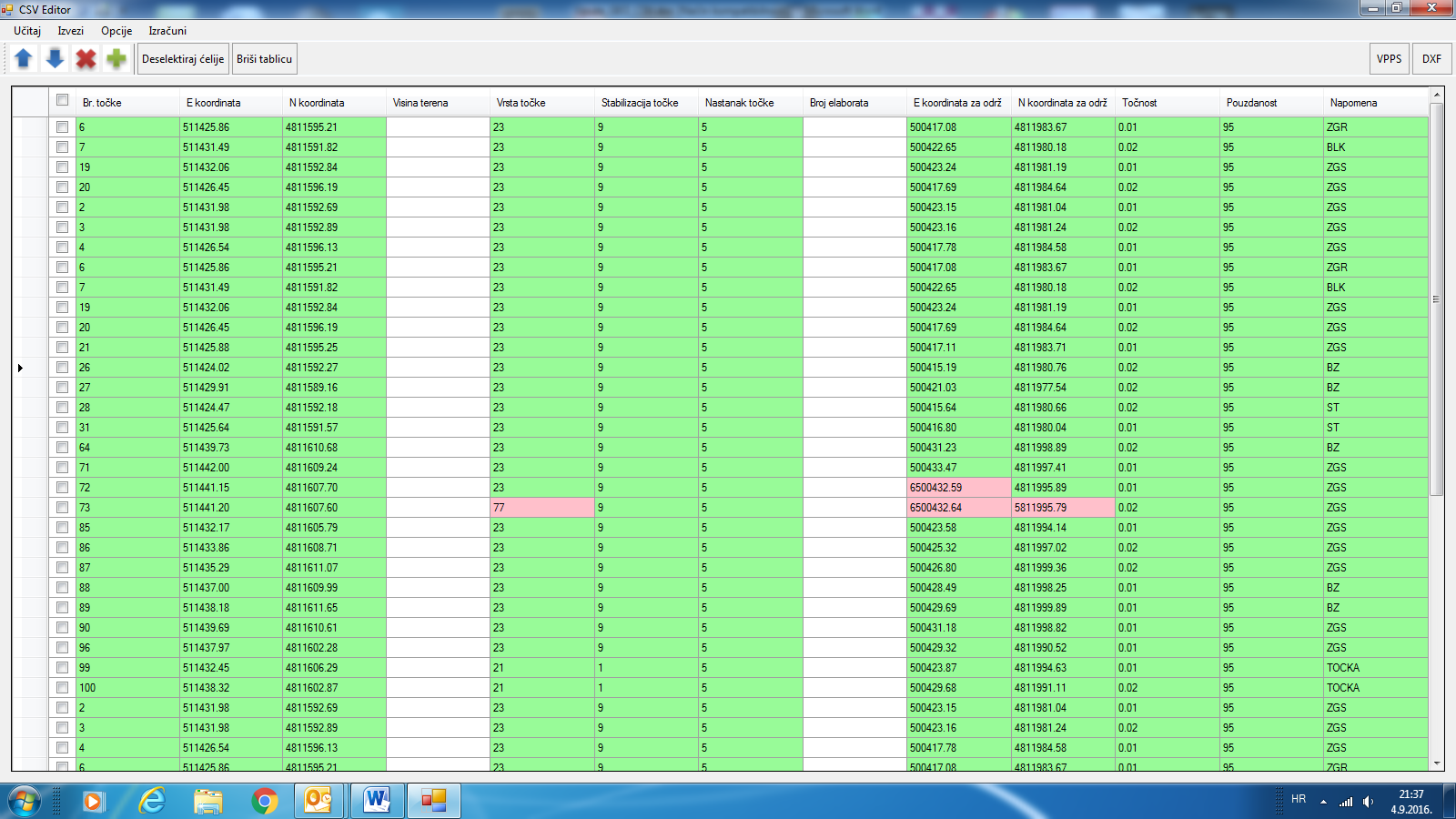Image resolution: width=1456 pixels, height=819 pixels.
Task: Select pink cell 6500432.64
Action: pos(959,508)
